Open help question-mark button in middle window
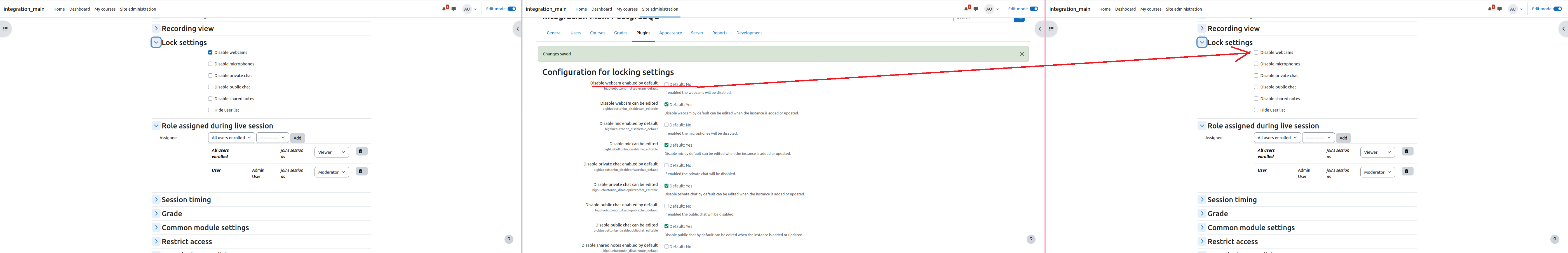This screenshot has height=253, width=1568. pos(1031,239)
